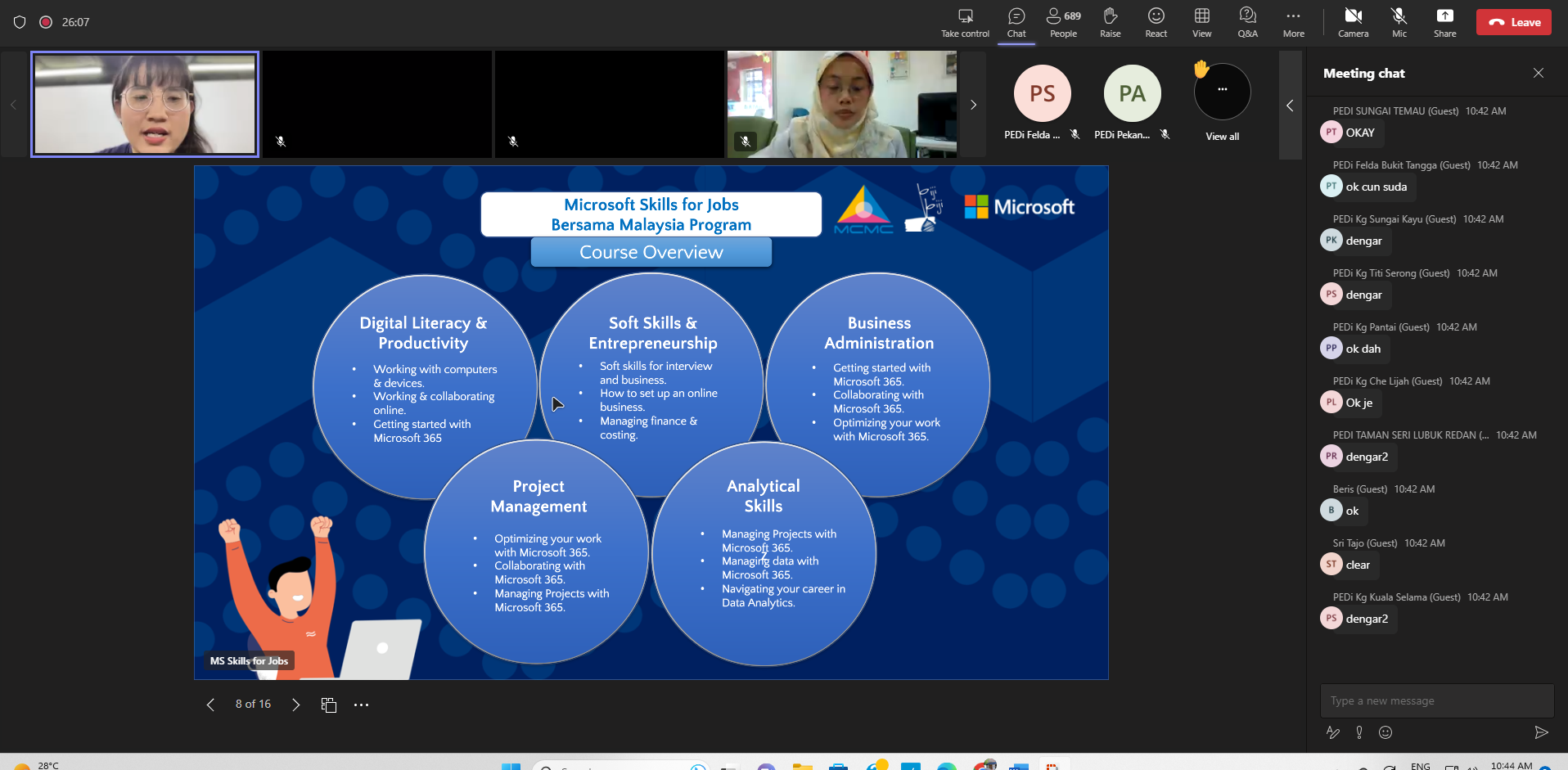Screen dimensions: 1568x770
Task: Open the View layout options
Action: pos(1201,22)
